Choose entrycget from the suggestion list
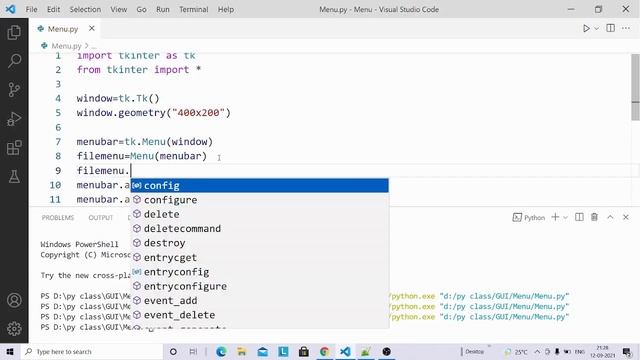Viewport: 640px width, 360px height. pyautogui.click(x=260, y=258)
